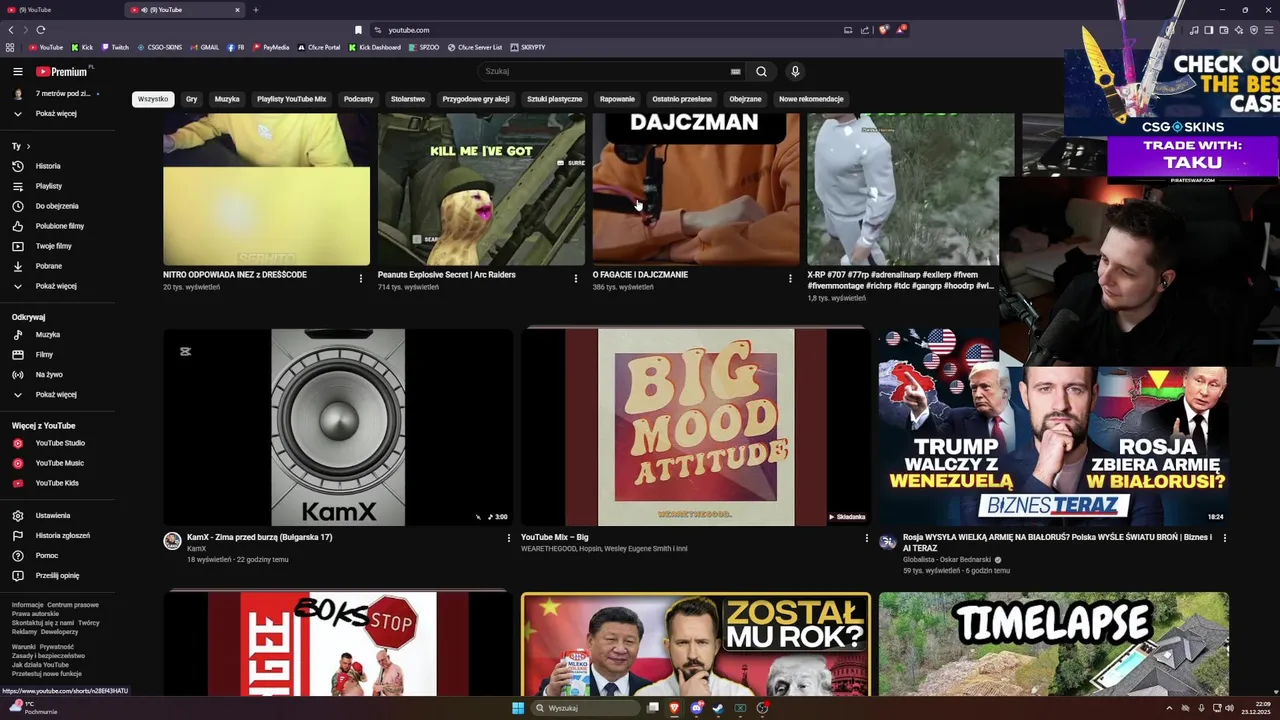Select the Gry filter chip
Screen dimensions: 1280x720
191,99
